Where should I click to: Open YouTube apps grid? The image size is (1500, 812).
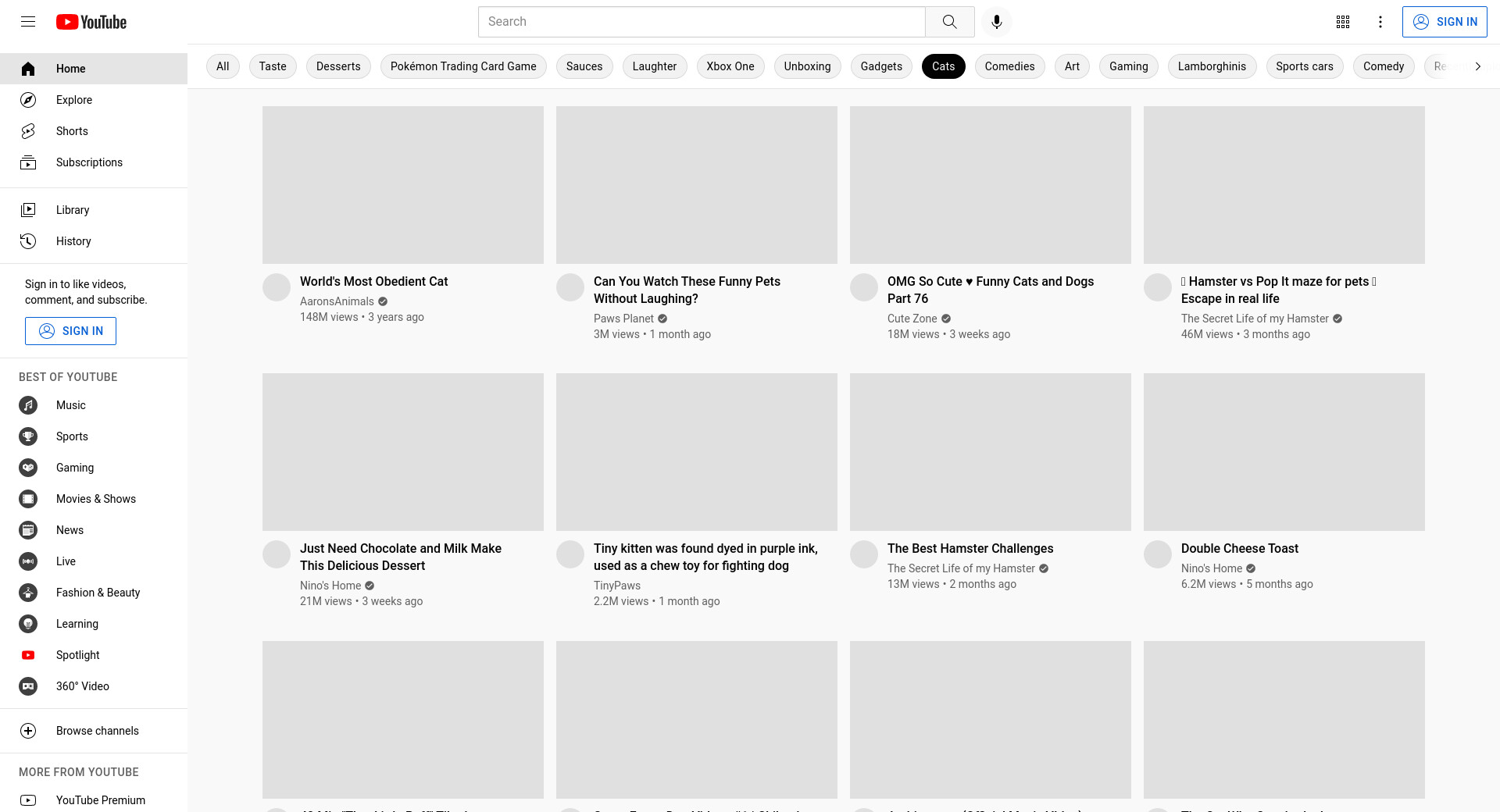pyautogui.click(x=1343, y=22)
